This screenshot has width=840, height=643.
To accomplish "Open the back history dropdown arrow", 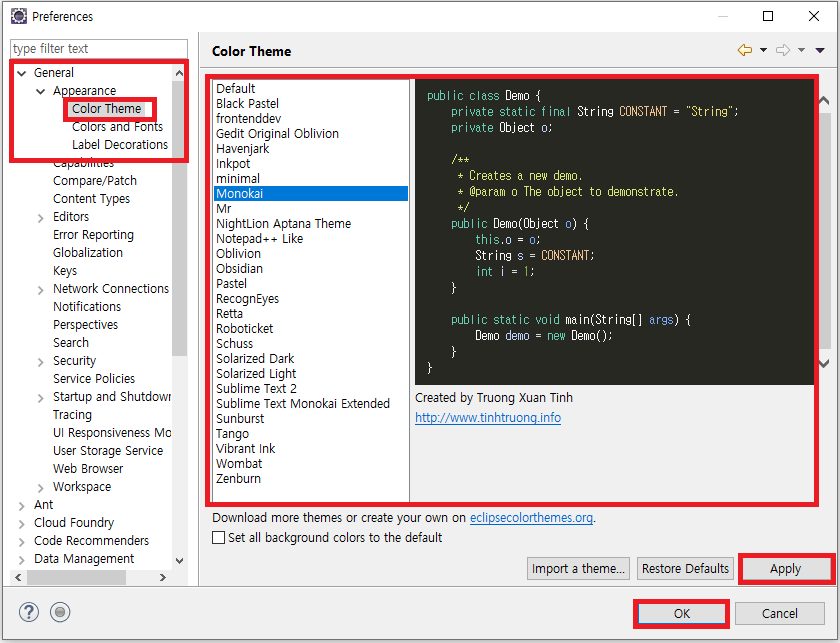I will pos(763,50).
